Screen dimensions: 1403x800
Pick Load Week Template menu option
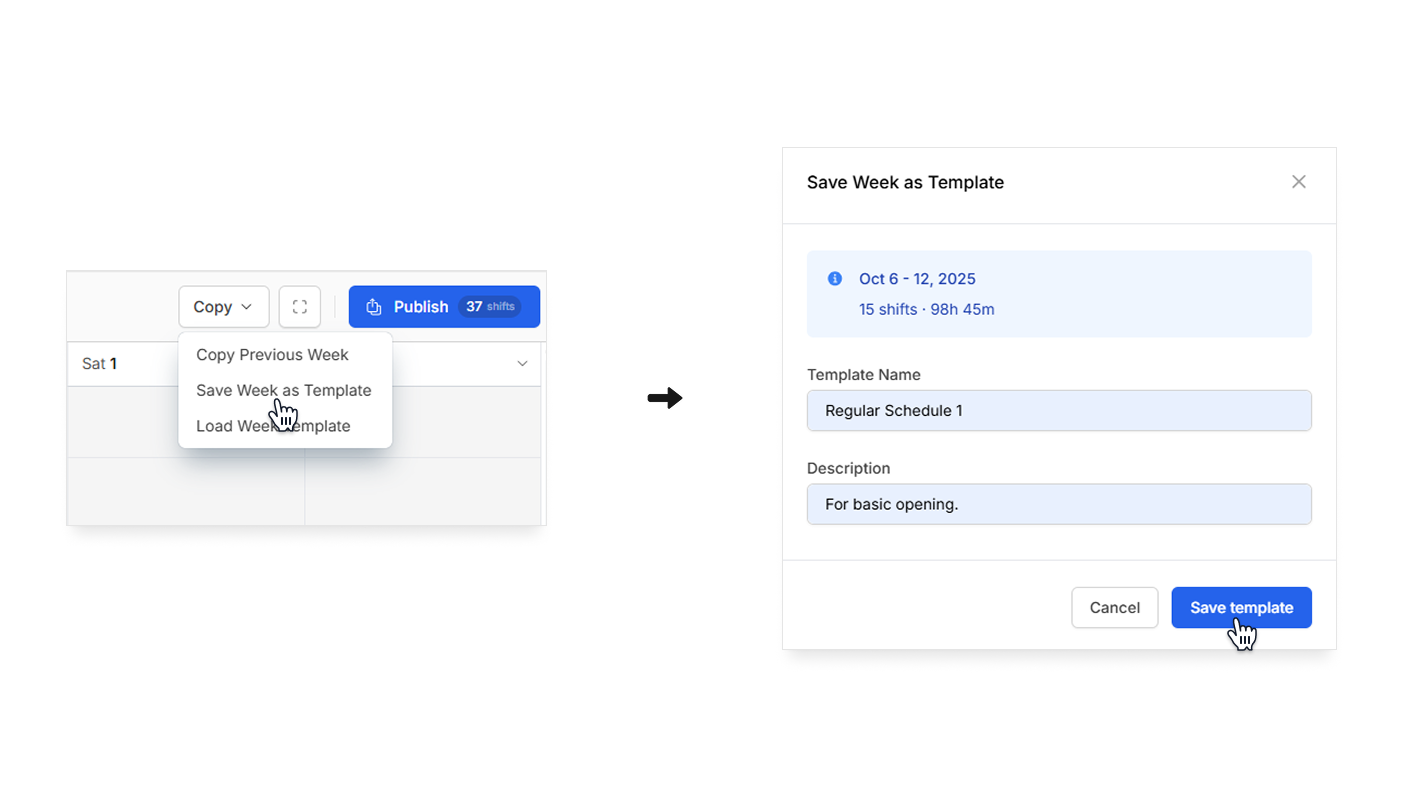pyautogui.click(x=273, y=426)
